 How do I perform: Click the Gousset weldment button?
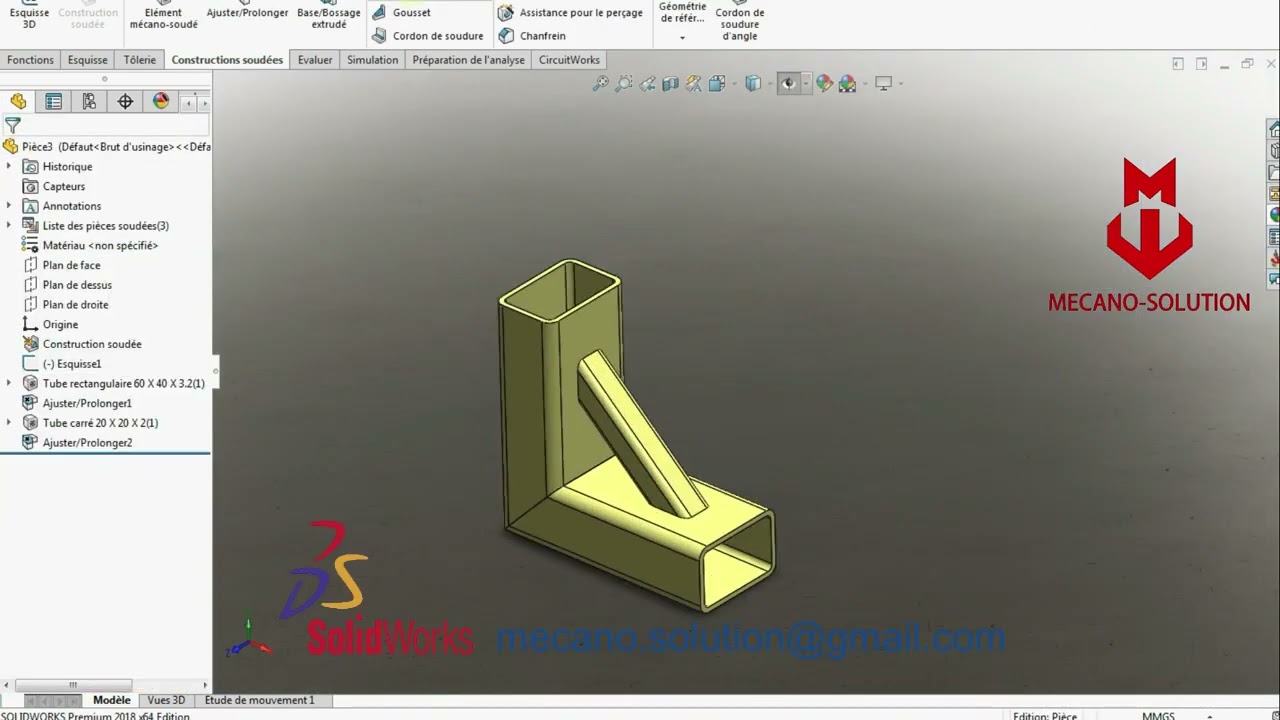402,12
